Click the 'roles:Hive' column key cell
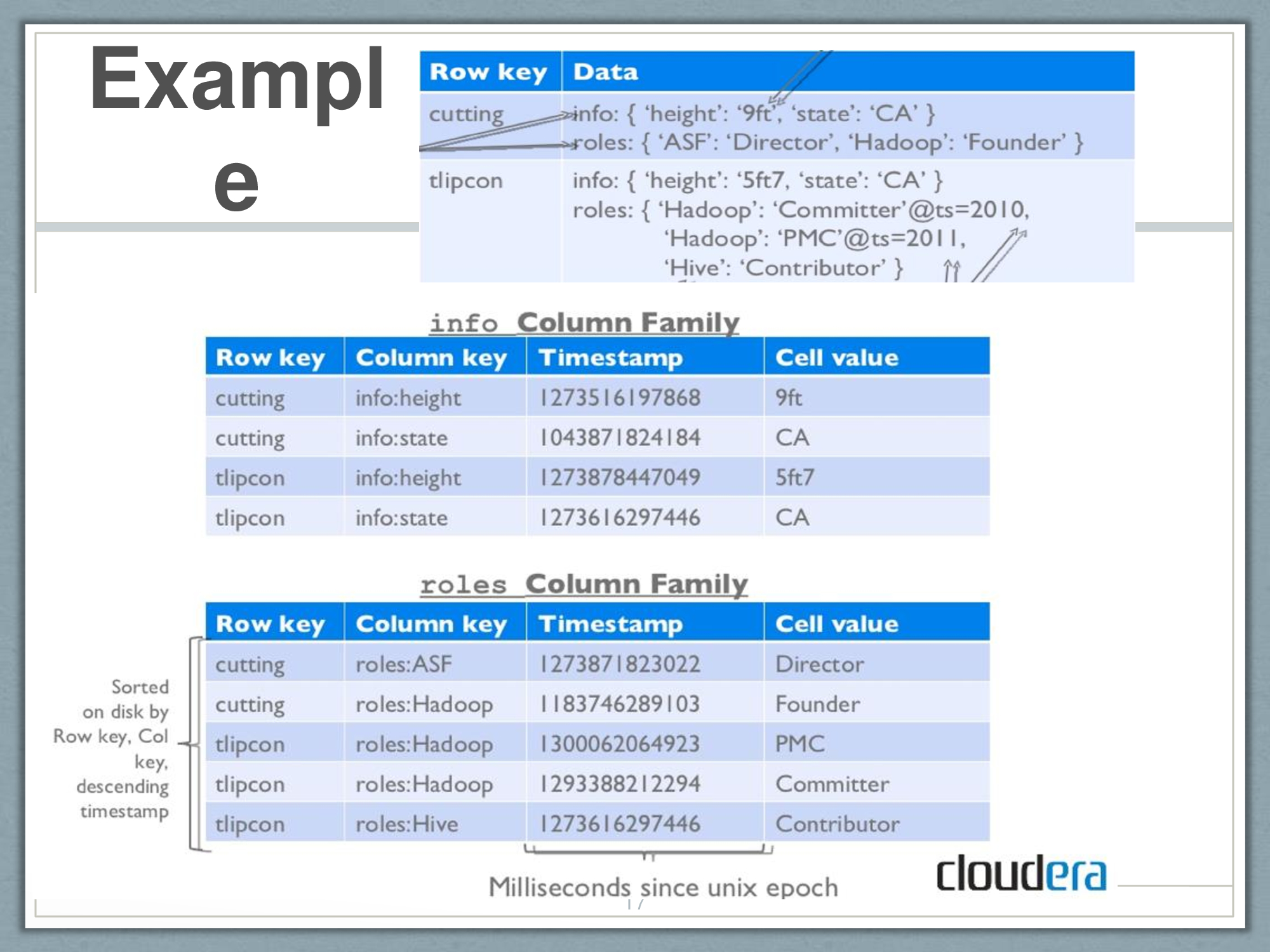The image size is (1270, 952). 406,824
